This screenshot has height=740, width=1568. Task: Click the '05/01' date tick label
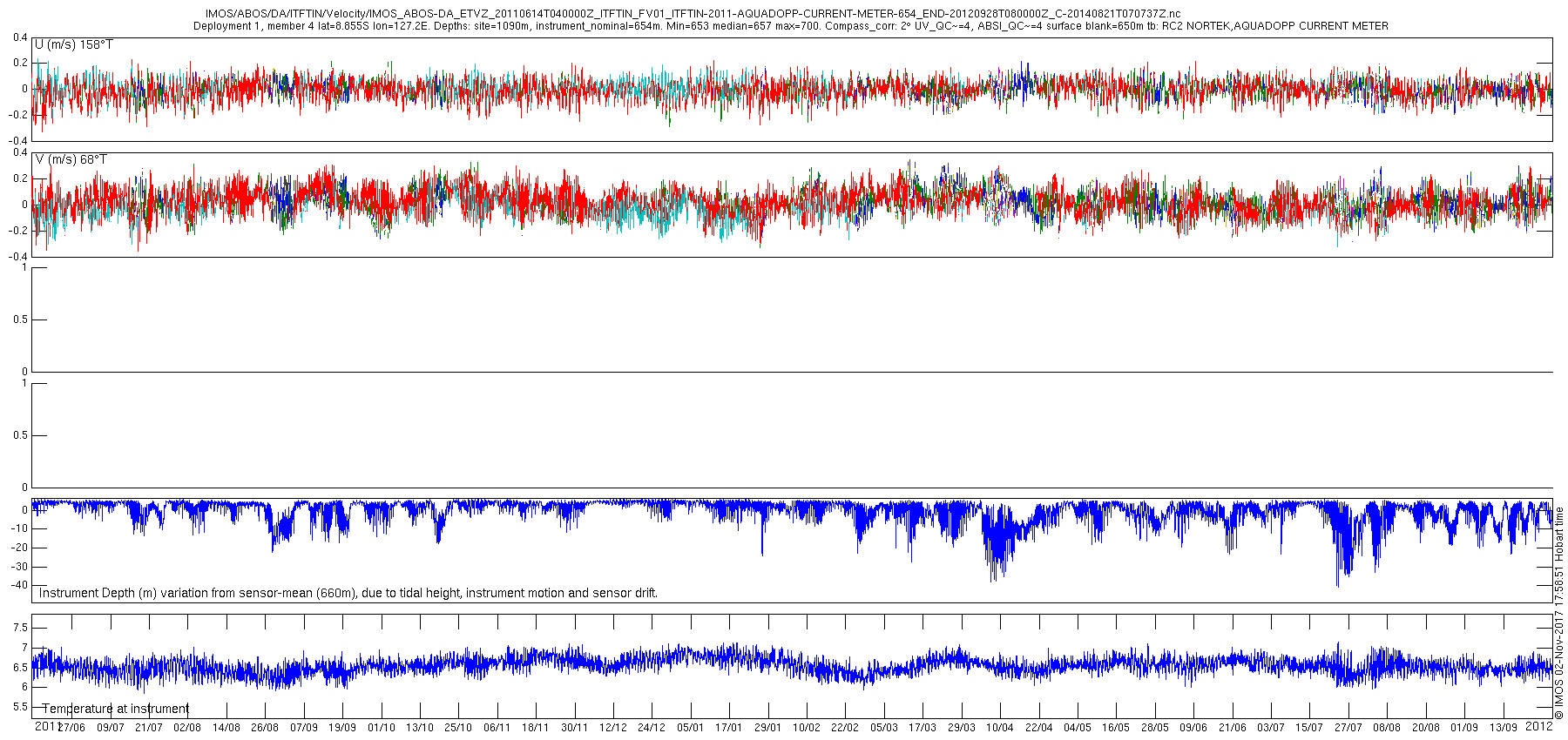tap(691, 728)
